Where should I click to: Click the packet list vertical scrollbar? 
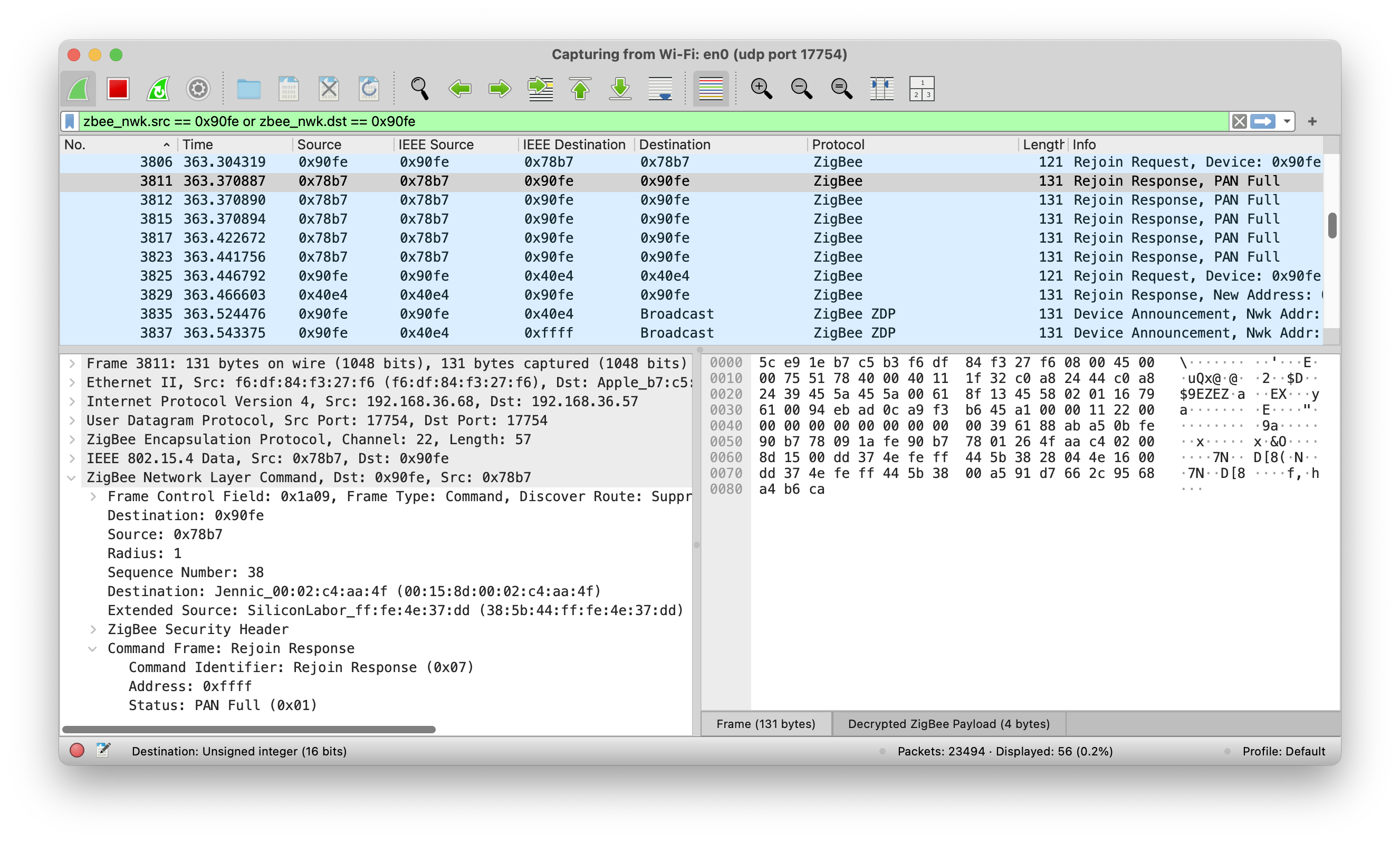click(x=1332, y=226)
